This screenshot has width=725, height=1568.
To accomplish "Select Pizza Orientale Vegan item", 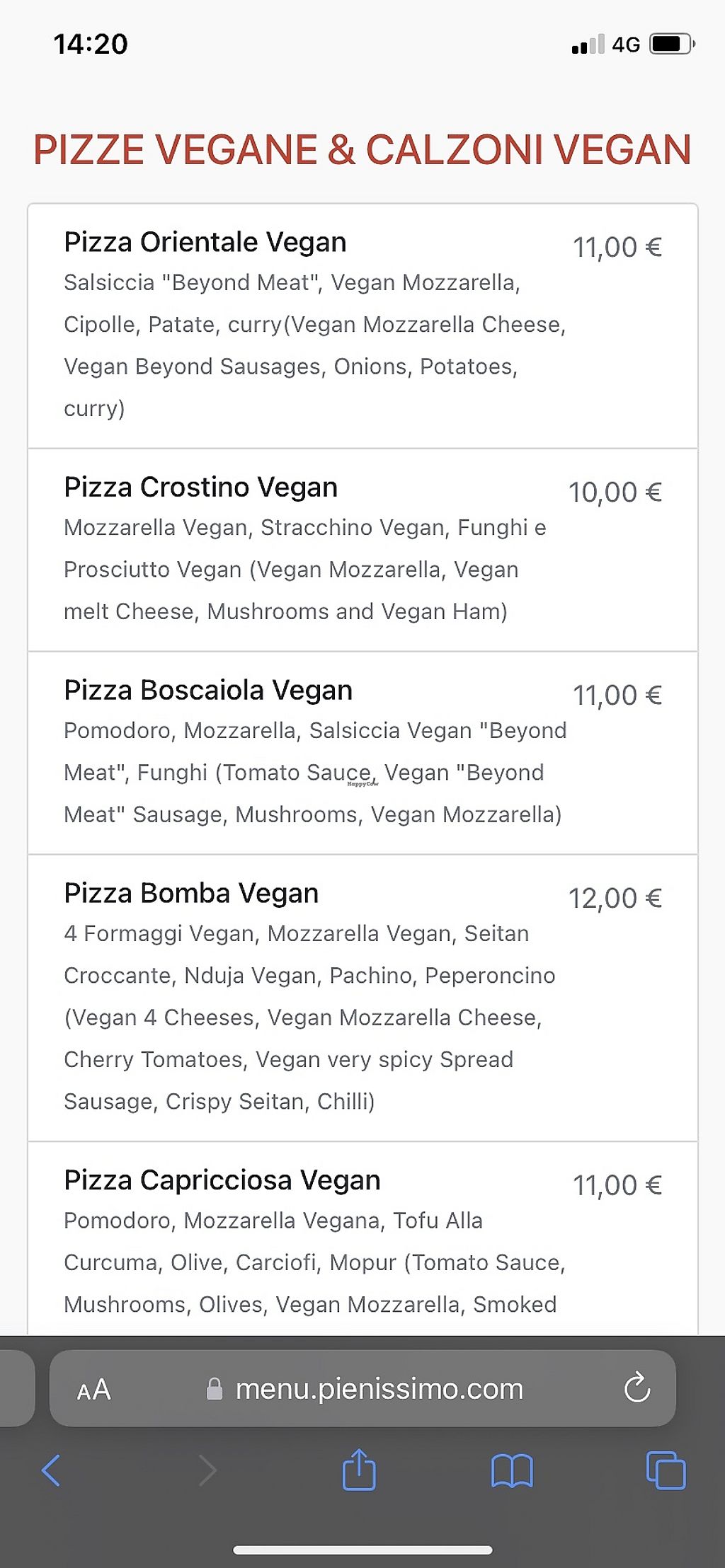I will [205, 242].
